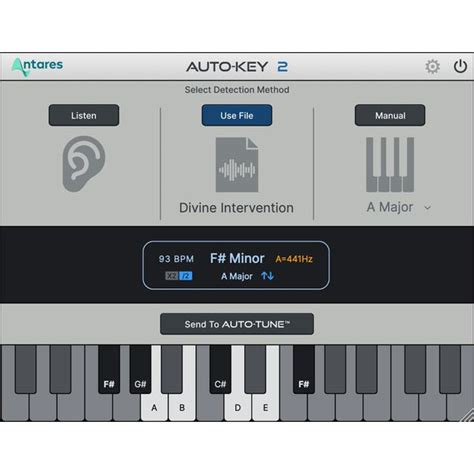This screenshot has width=474, height=474.
Task: Click A Major relative key label
Action: [237, 276]
